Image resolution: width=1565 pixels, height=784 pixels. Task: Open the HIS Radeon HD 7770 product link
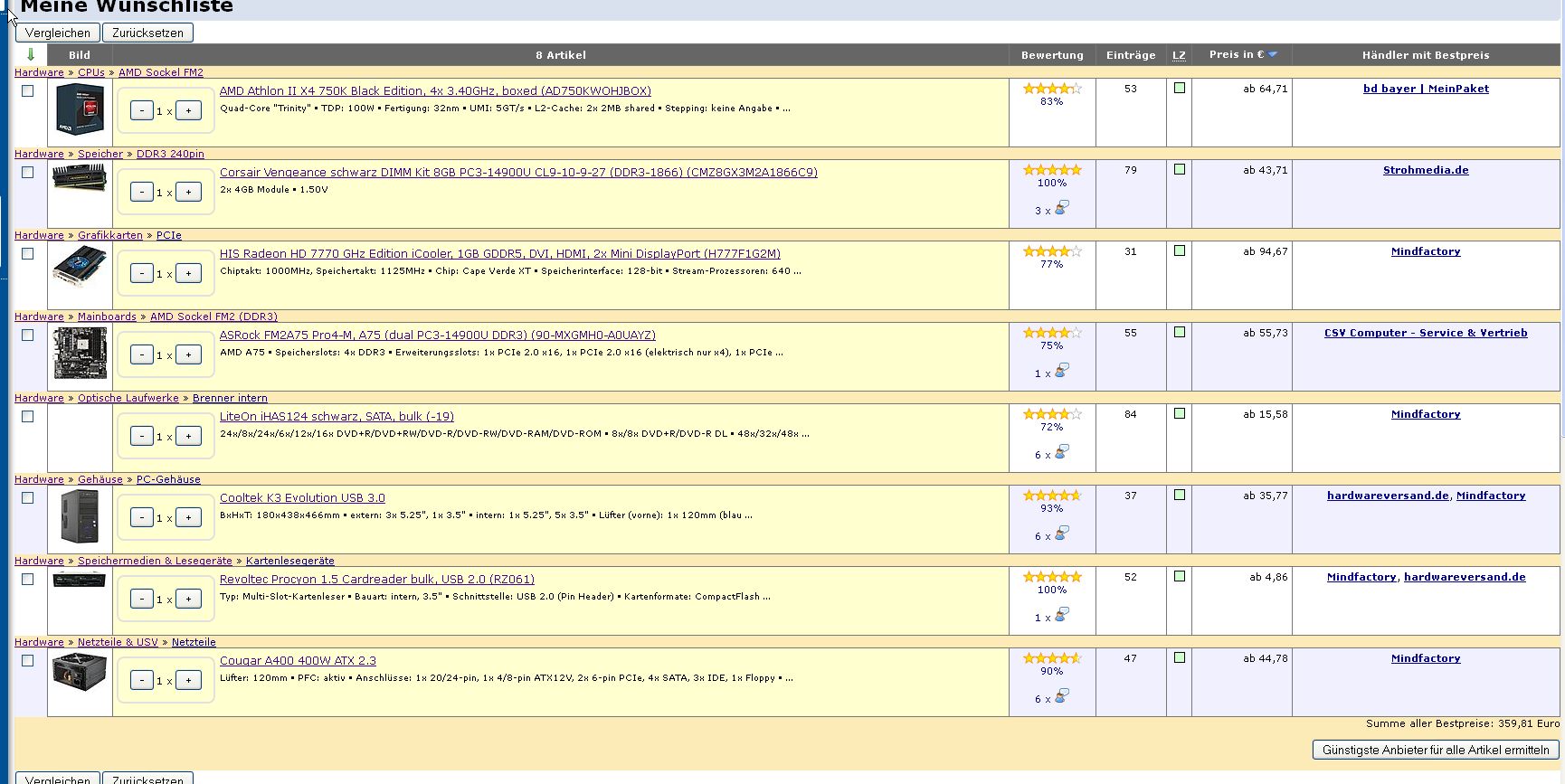[500, 254]
